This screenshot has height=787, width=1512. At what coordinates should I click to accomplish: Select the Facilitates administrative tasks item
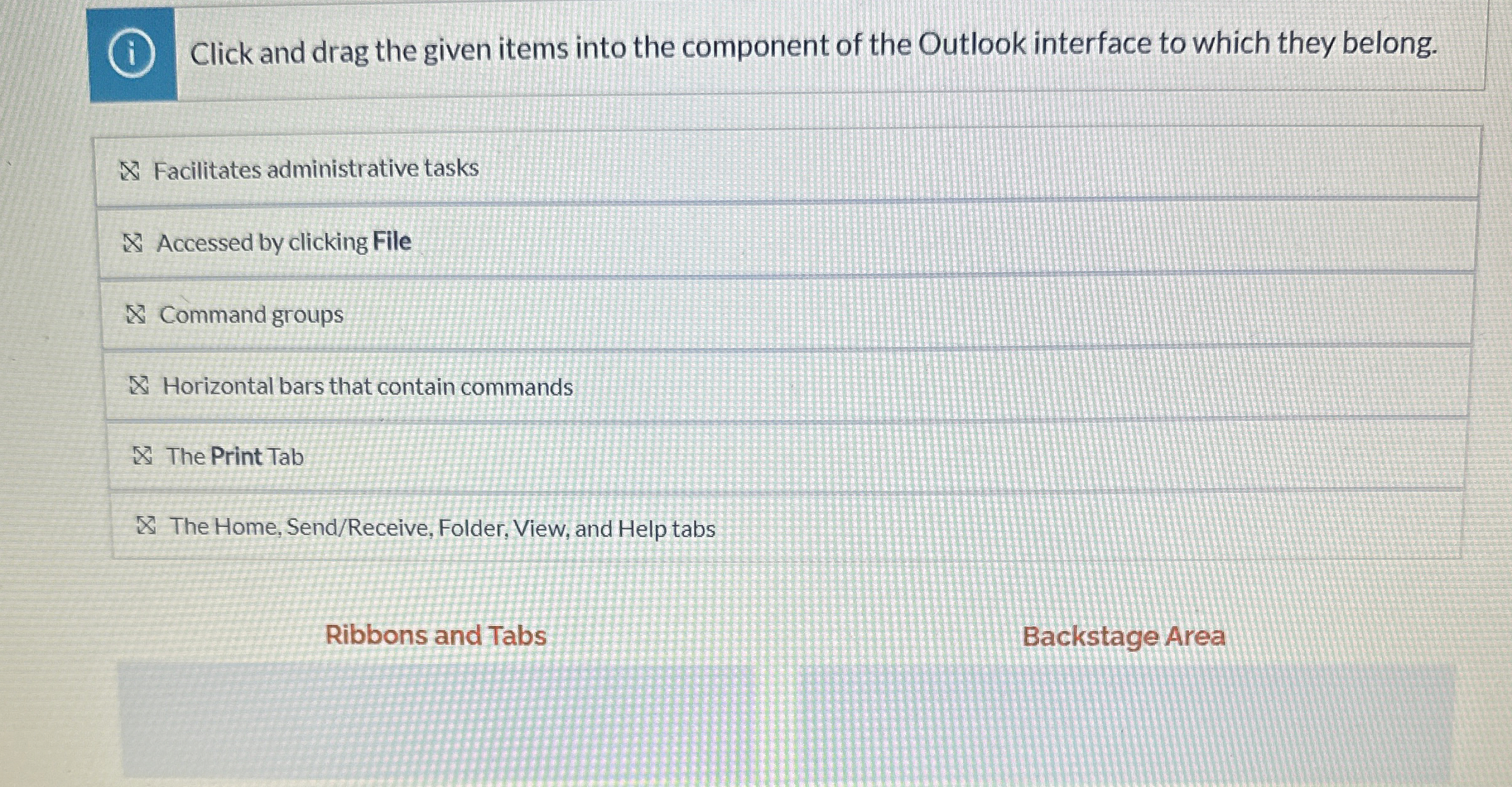click(x=316, y=168)
